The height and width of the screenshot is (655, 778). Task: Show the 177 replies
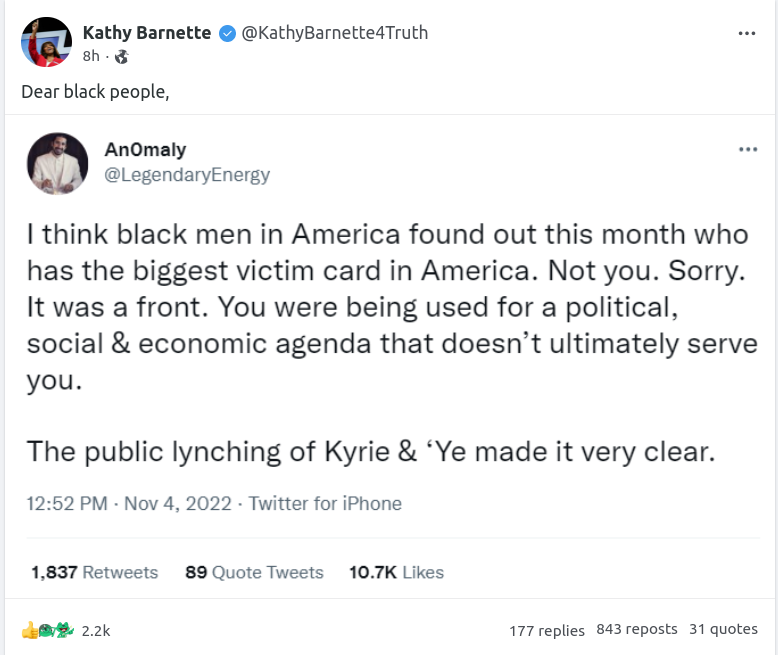[547, 630]
